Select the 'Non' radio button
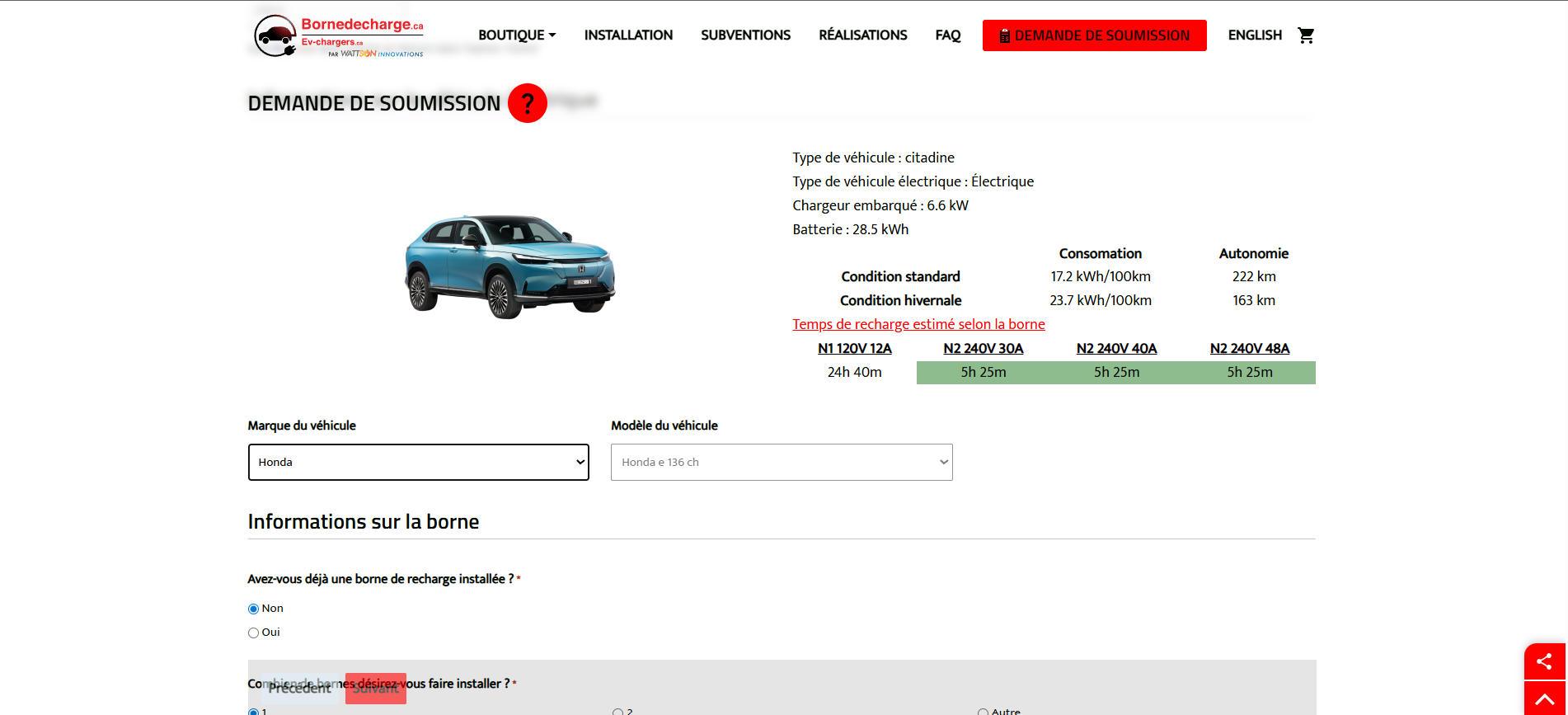Screen dimensions: 1568x715 pos(253,609)
